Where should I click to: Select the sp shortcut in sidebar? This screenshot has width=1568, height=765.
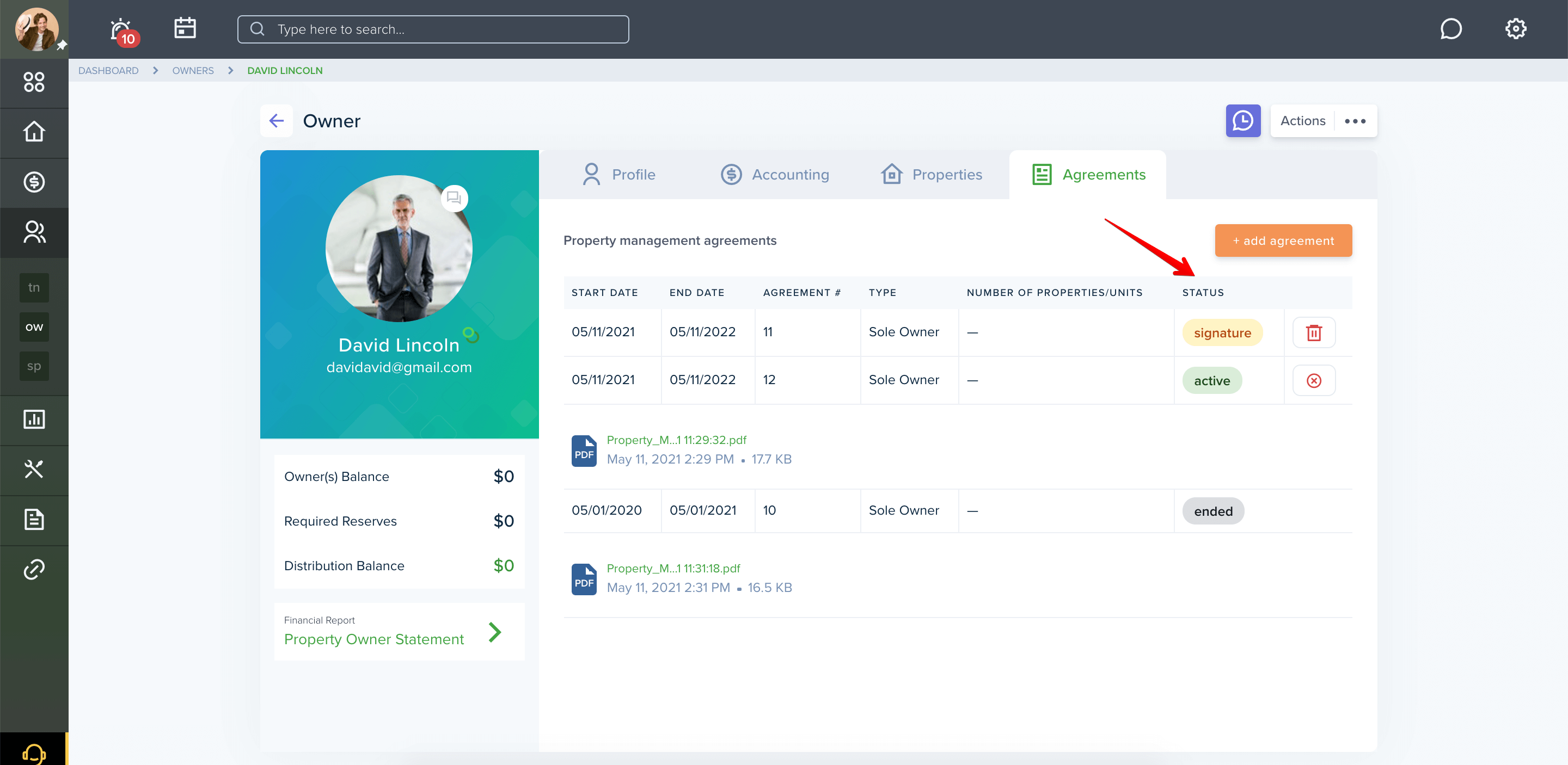point(34,366)
